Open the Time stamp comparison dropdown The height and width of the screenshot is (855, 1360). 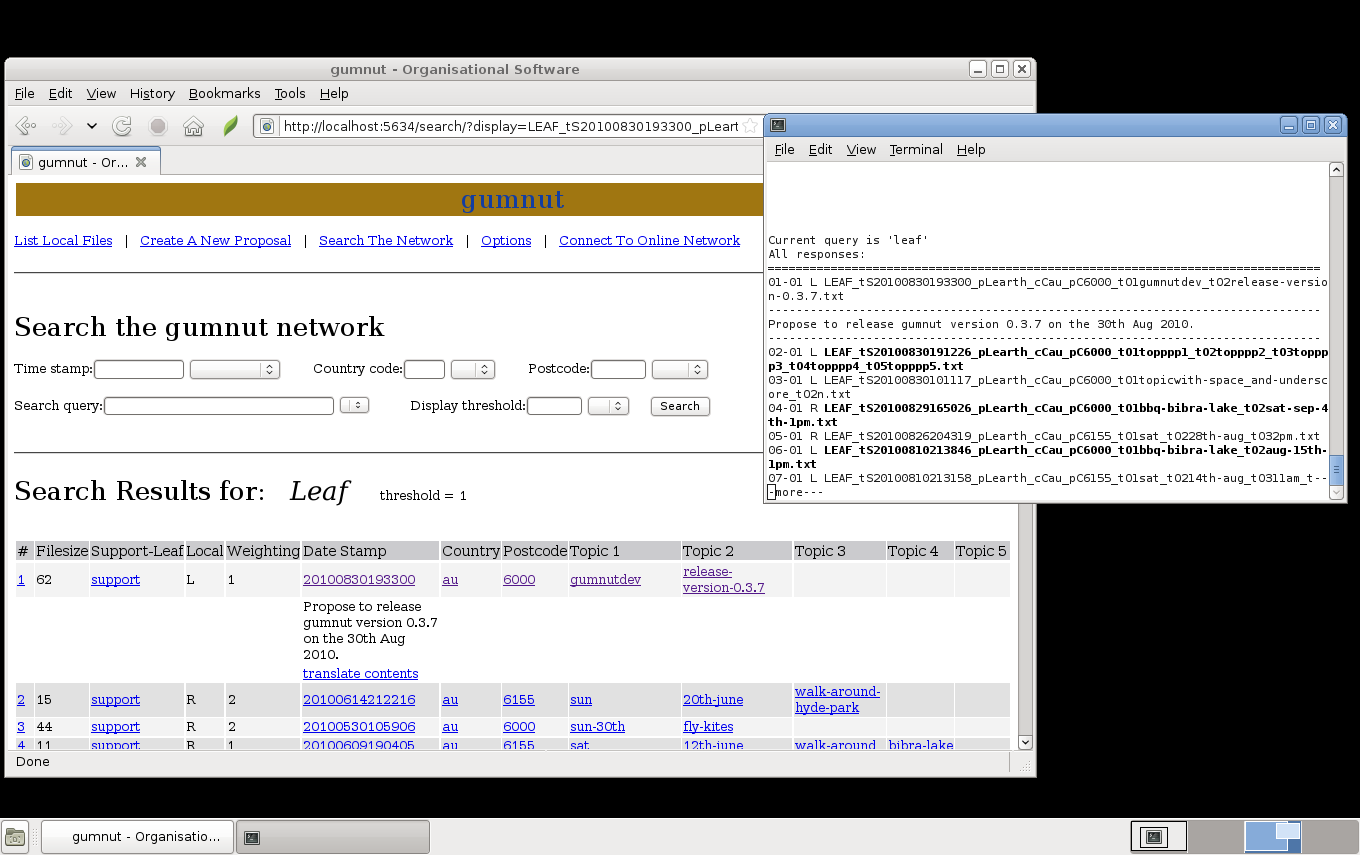(x=235, y=369)
